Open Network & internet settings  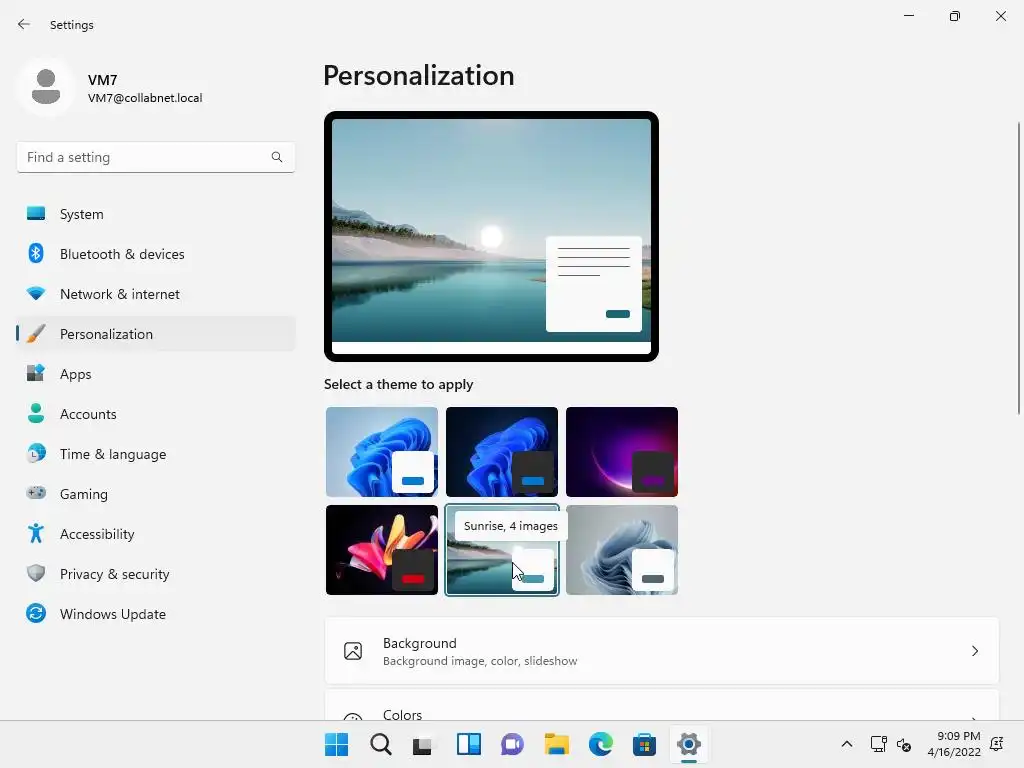(156, 294)
